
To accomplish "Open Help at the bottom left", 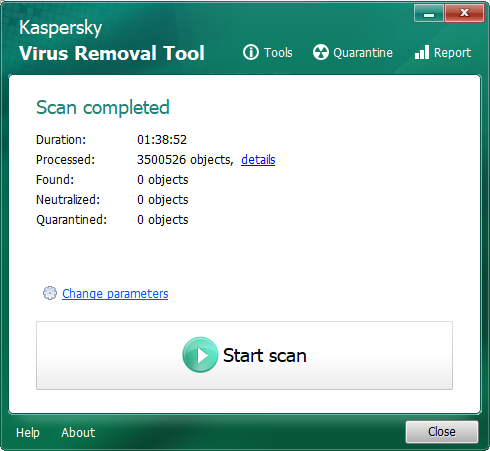I will pyautogui.click(x=28, y=433).
